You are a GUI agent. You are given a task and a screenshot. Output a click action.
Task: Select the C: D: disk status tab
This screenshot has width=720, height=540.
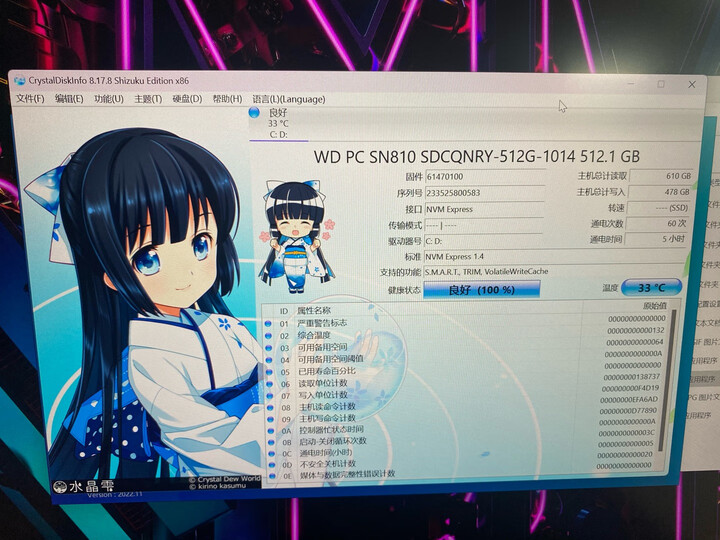278,124
